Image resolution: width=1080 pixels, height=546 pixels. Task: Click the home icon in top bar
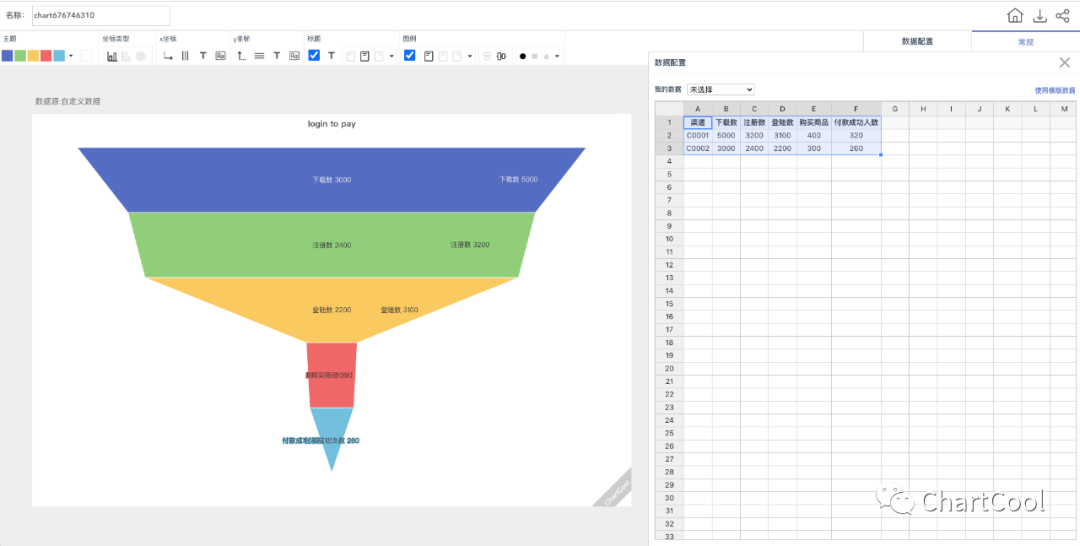pos(1015,15)
